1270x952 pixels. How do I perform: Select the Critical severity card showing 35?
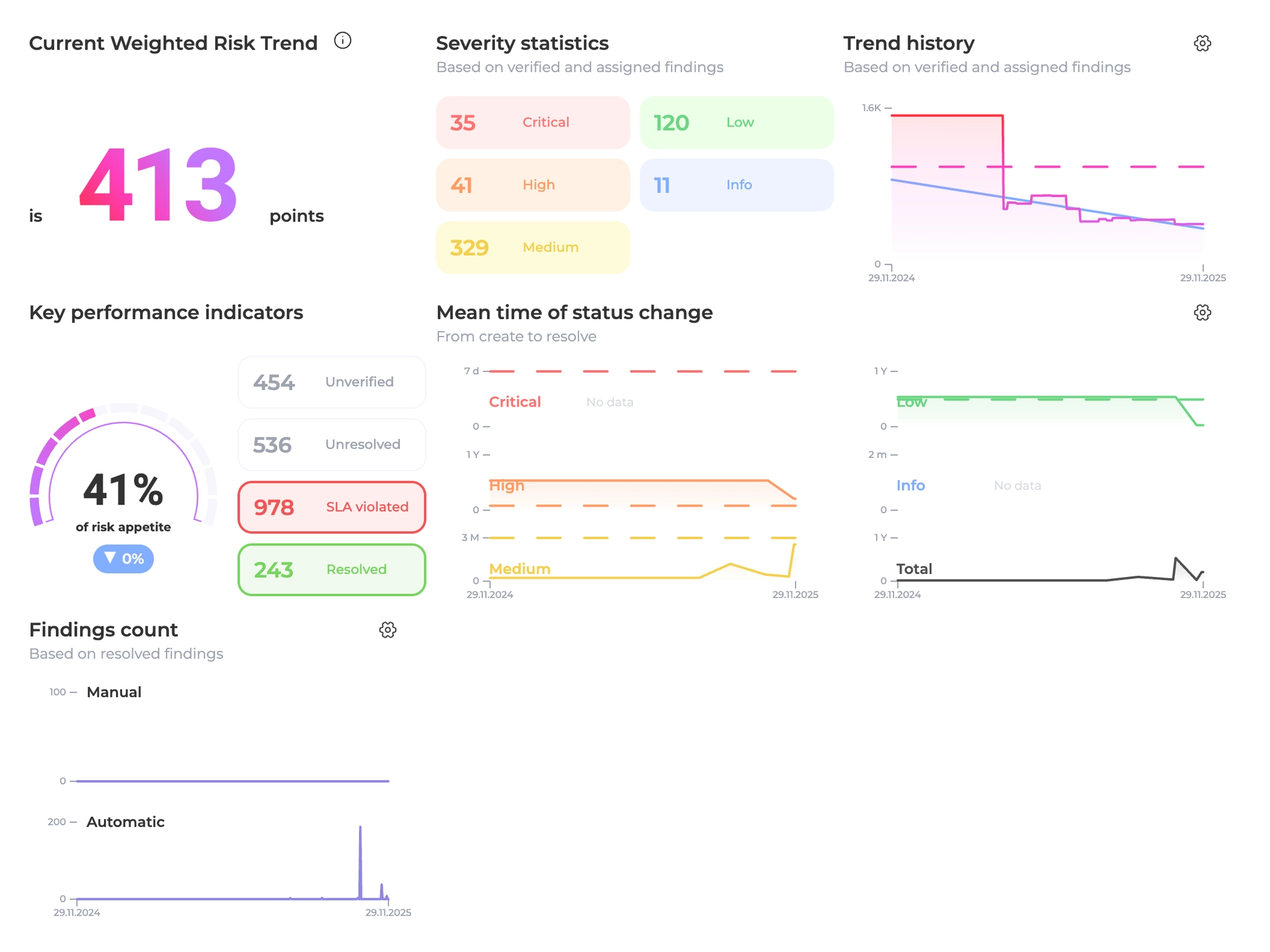point(532,122)
